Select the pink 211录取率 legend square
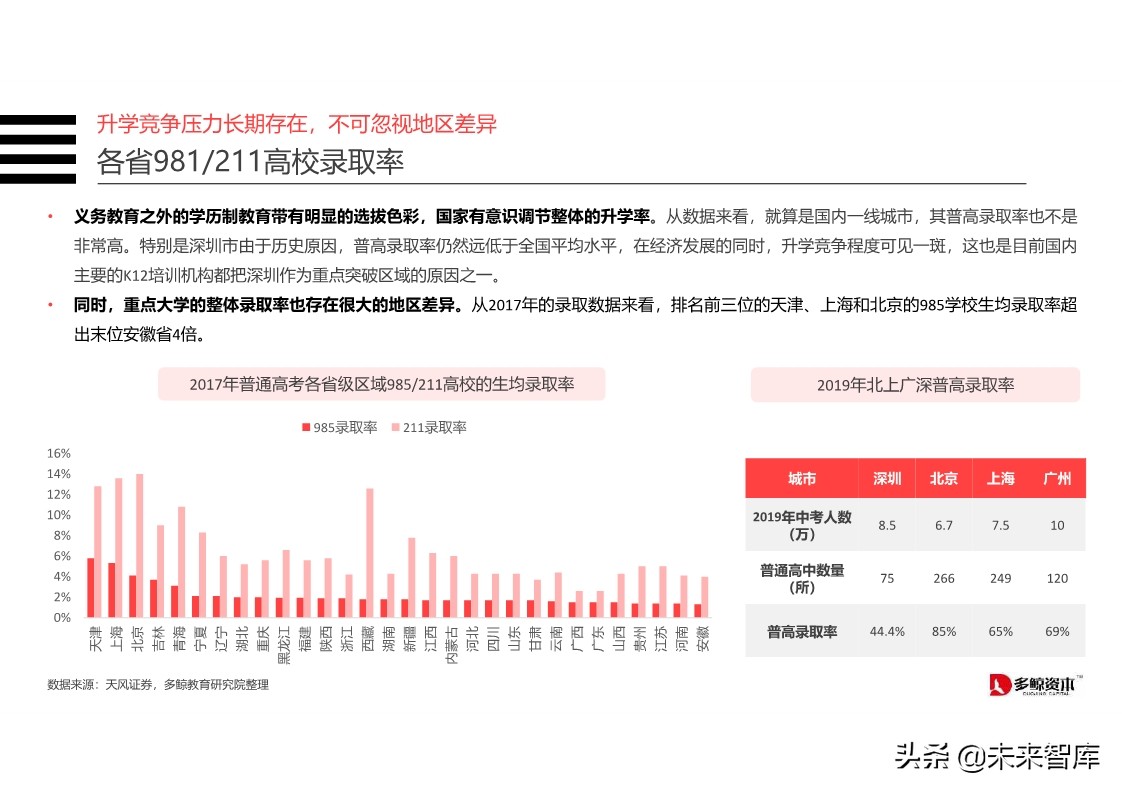This screenshot has height=793, width=1122. click(x=394, y=427)
